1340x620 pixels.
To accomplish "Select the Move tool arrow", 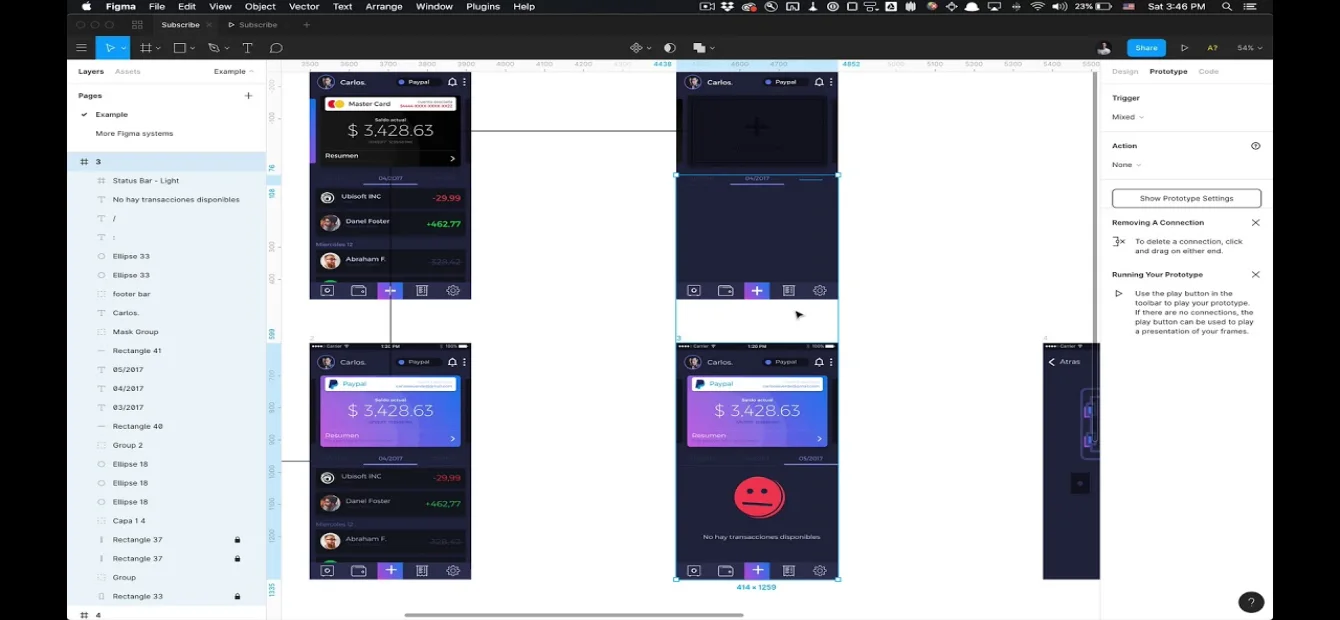I will tap(109, 48).
